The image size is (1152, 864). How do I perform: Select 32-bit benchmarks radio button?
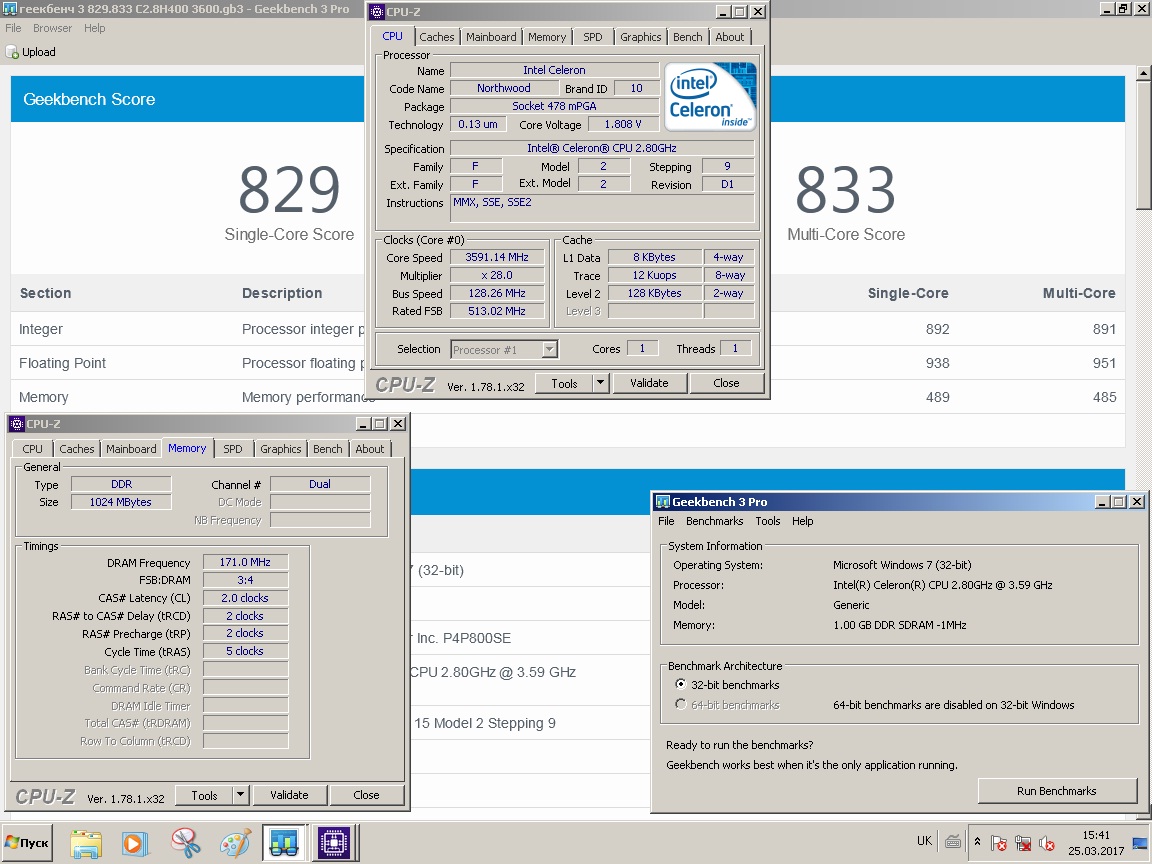(680, 684)
